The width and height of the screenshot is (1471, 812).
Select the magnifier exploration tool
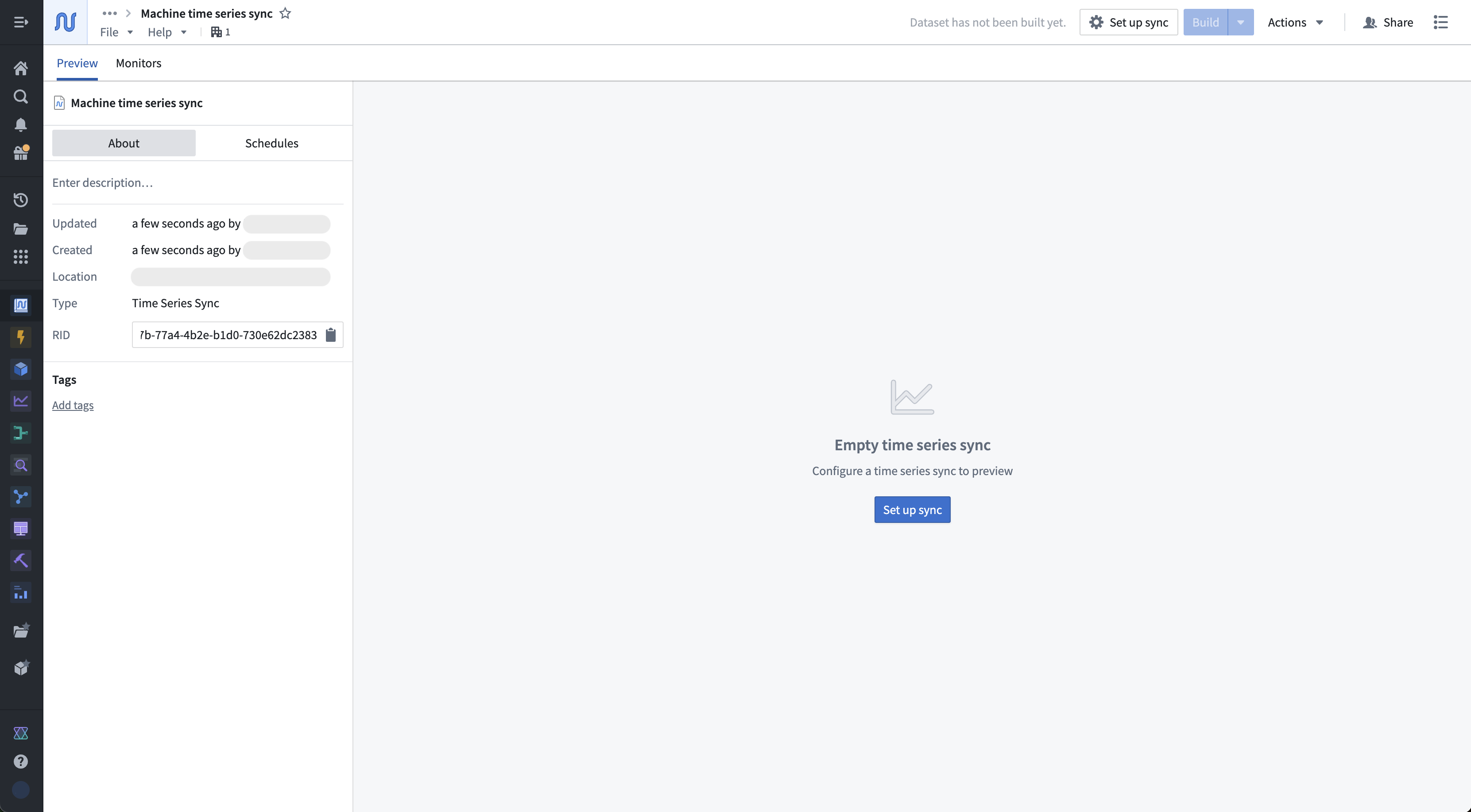20,465
